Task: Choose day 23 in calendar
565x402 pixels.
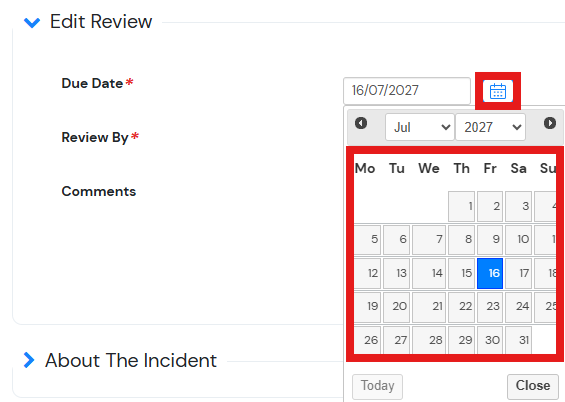Action: [x=490, y=307]
